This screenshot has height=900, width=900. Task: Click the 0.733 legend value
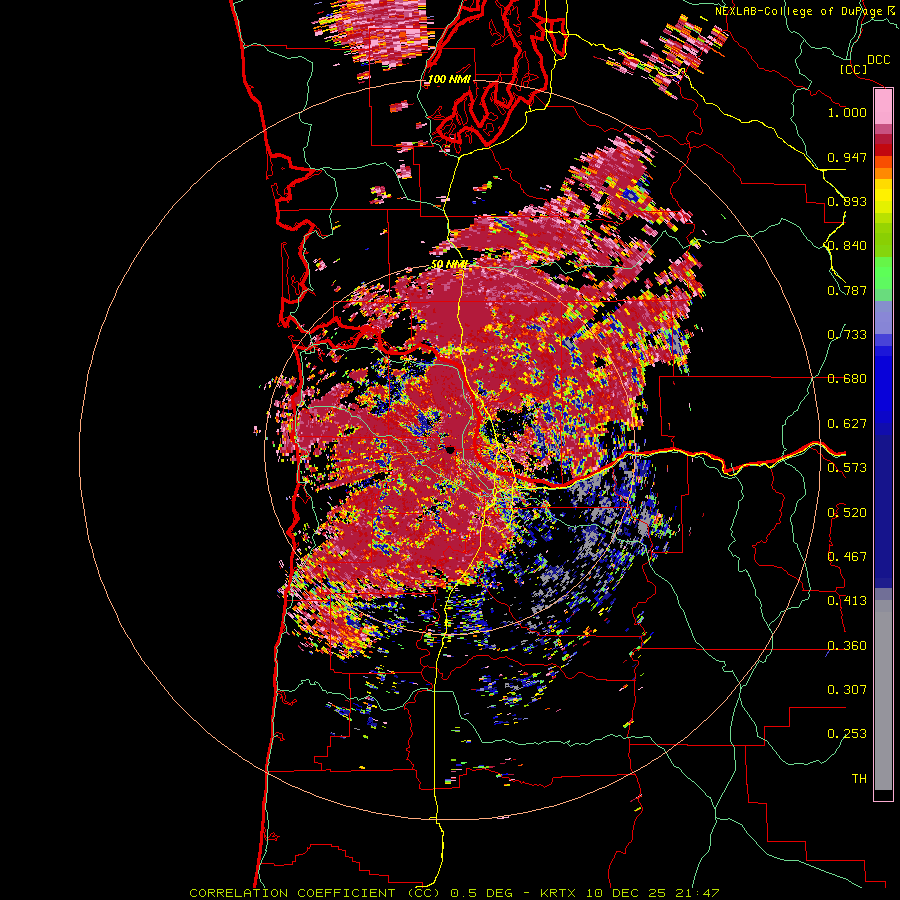(x=847, y=335)
